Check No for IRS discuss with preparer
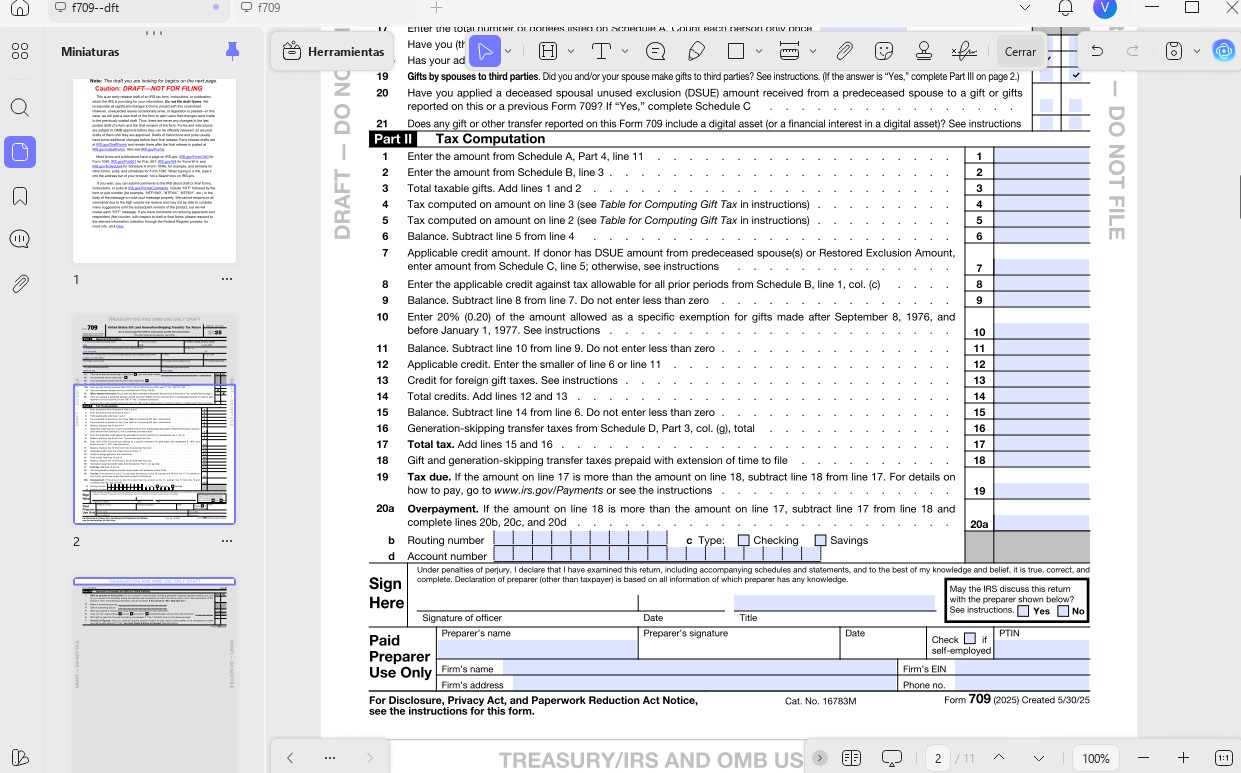 click(1063, 611)
